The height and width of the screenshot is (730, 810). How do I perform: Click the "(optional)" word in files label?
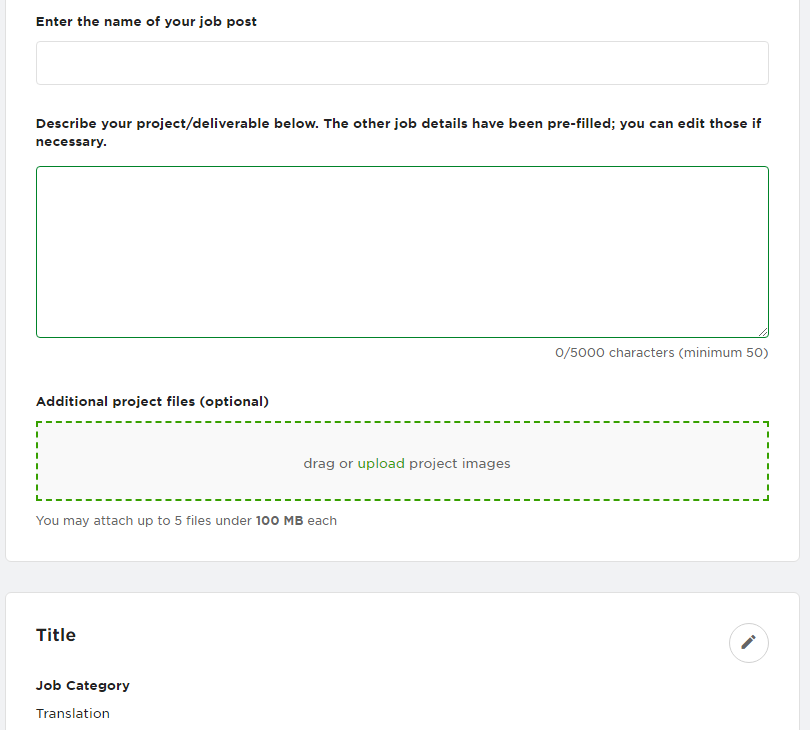[x=234, y=401]
